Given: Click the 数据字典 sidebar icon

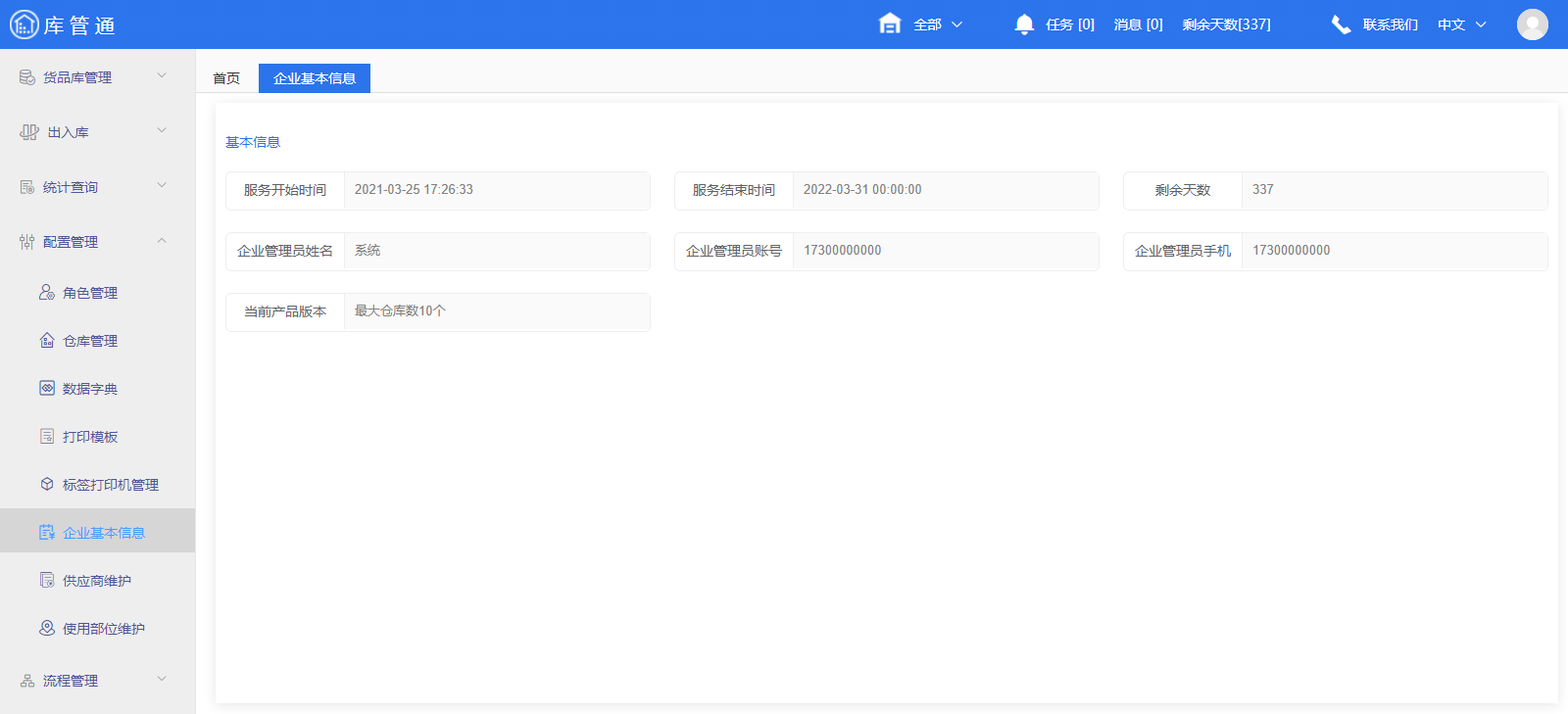Looking at the screenshot, I should [47, 389].
